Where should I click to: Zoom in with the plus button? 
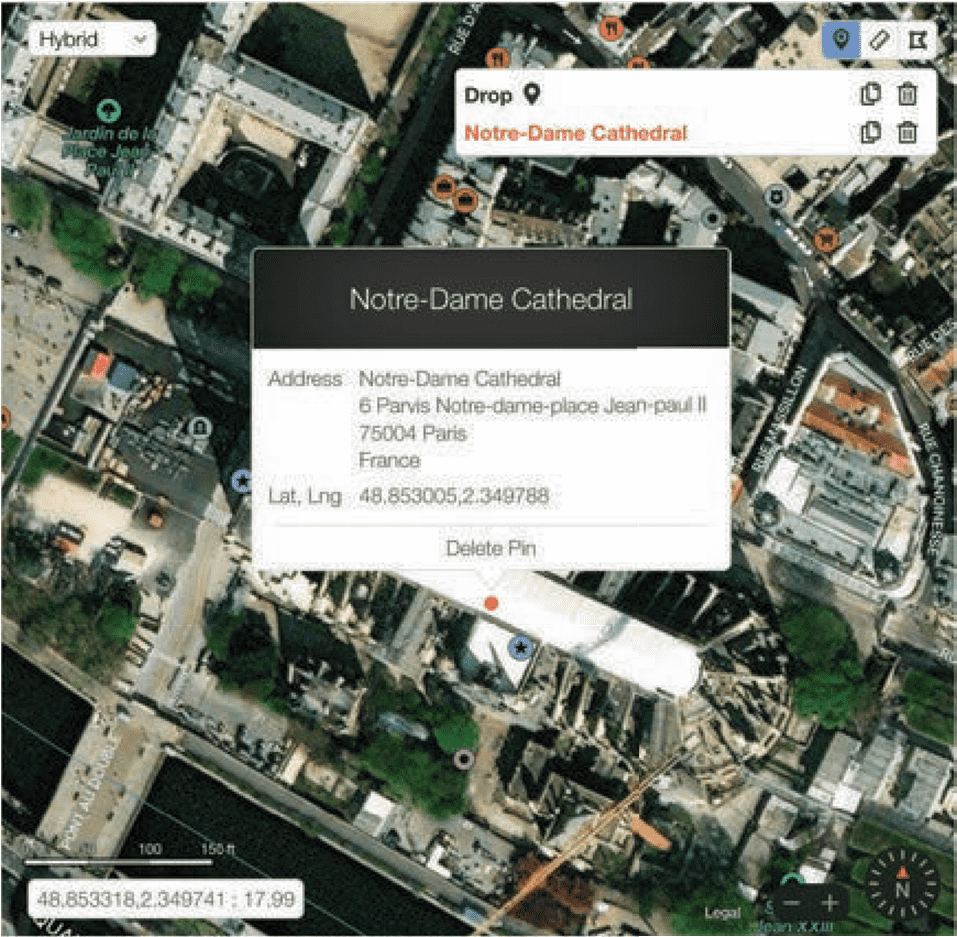point(830,903)
